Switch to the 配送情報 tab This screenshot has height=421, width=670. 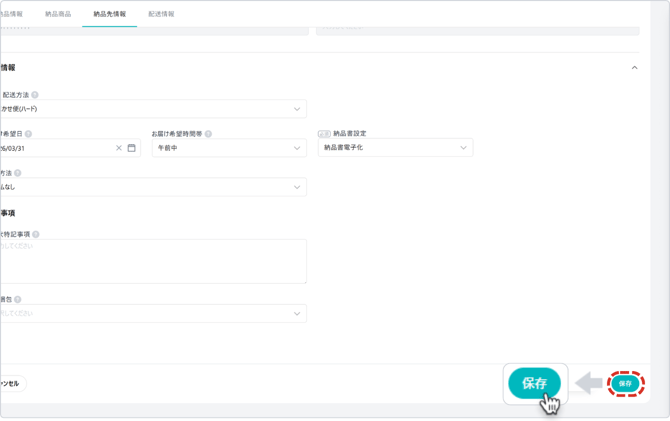pos(161,14)
